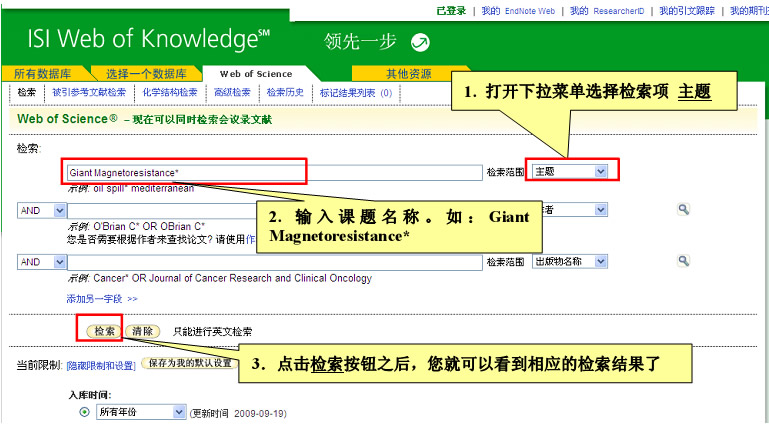Click the magnifier icon beside the author field

click(x=683, y=209)
